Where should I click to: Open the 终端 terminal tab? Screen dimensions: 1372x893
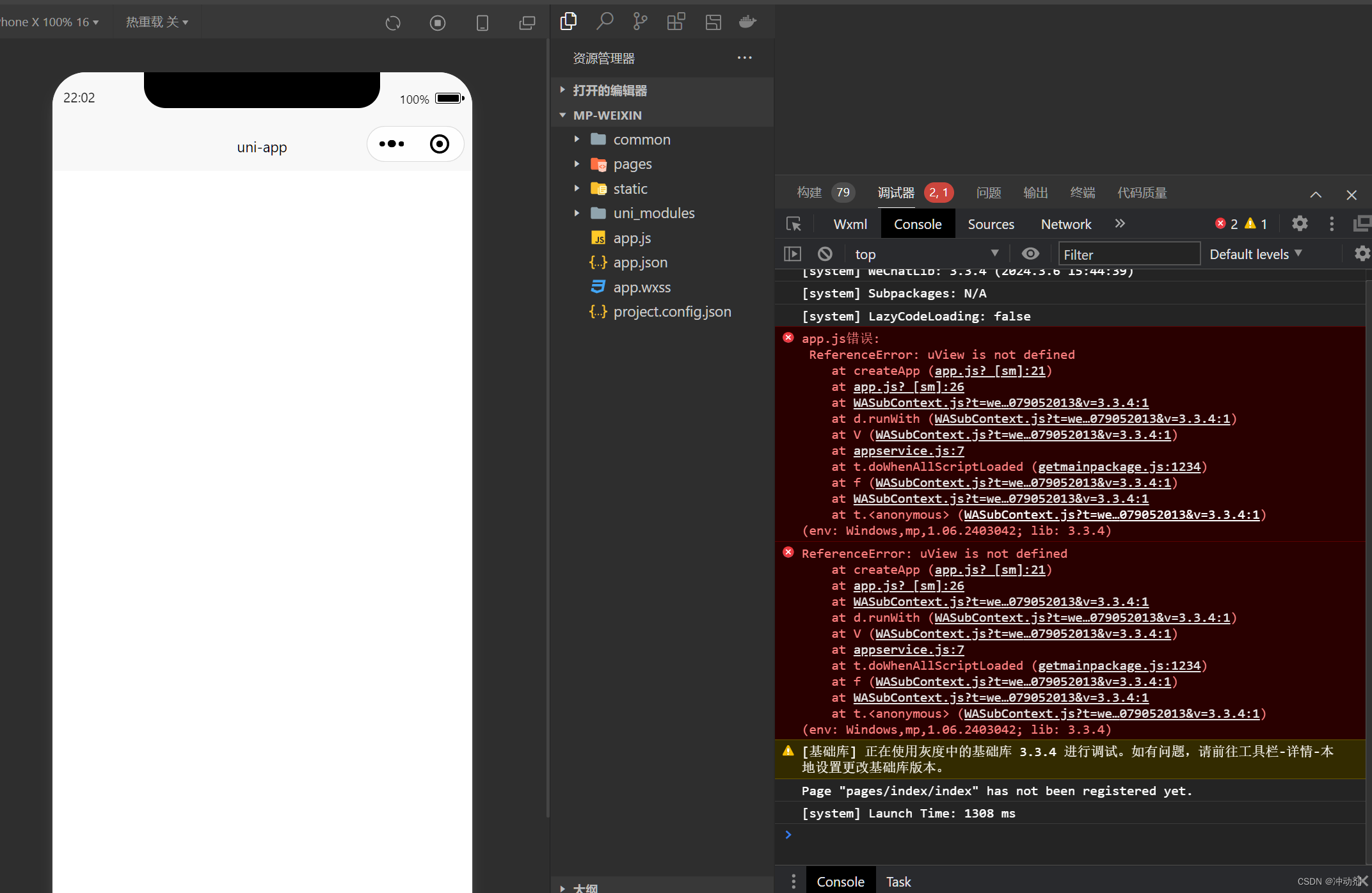click(x=1083, y=193)
